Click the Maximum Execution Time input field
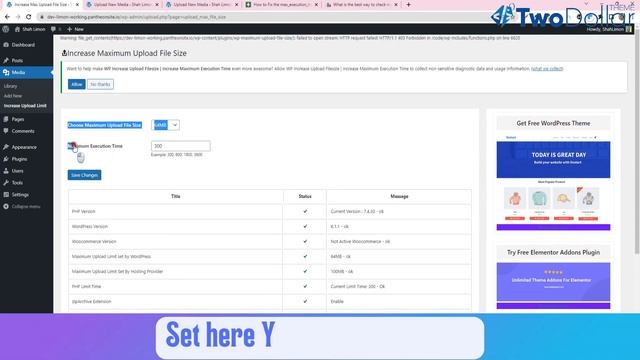The height and width of the screenshot is (360, 640). 181,146
